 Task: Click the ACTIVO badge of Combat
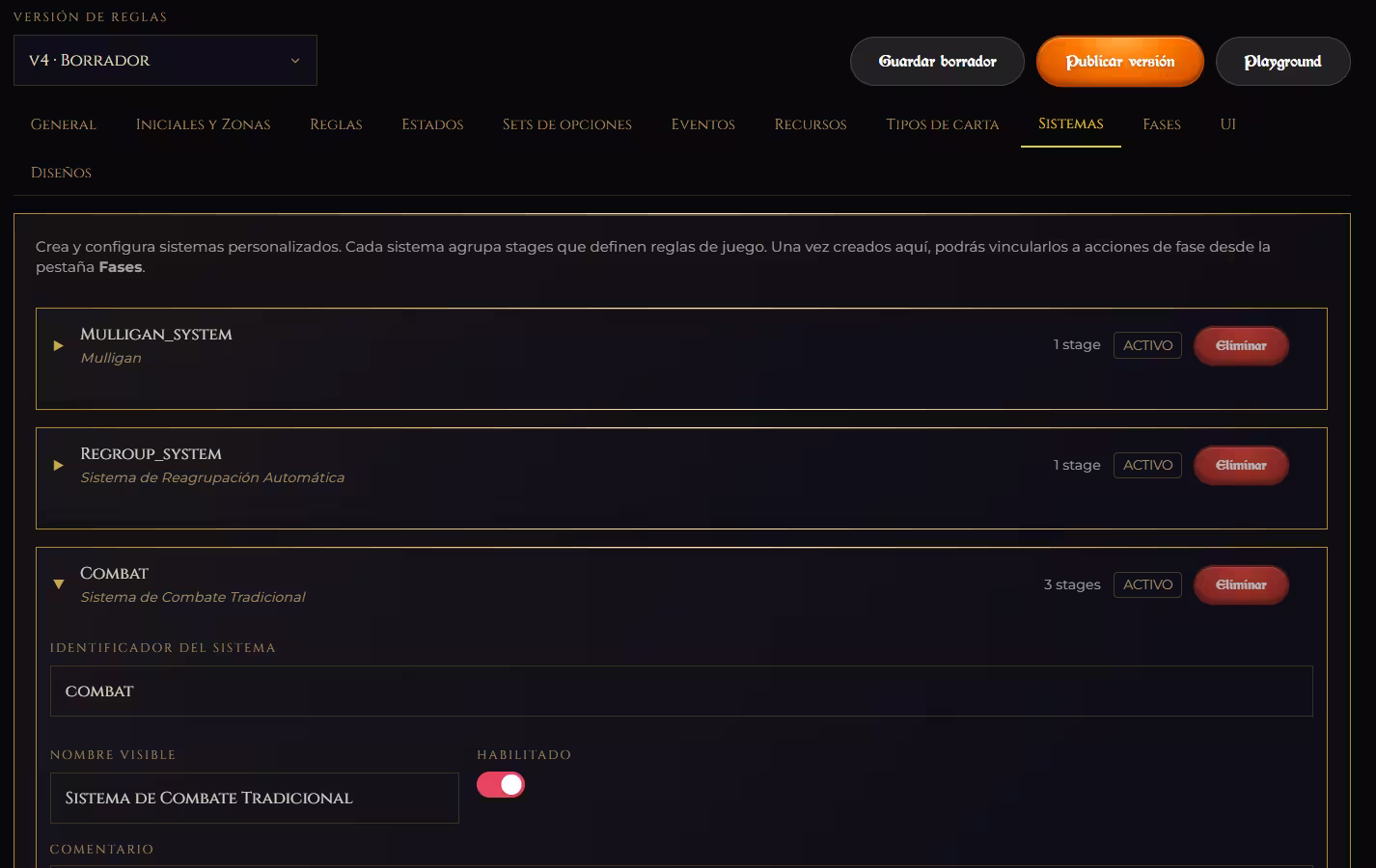[1147, 584]
